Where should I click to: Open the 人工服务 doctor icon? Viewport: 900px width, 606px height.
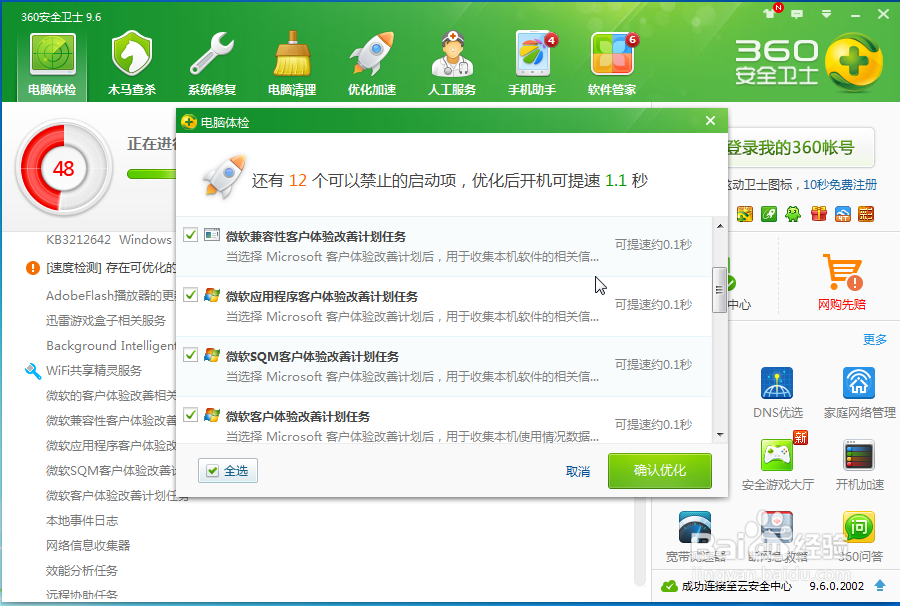point(452,64)
